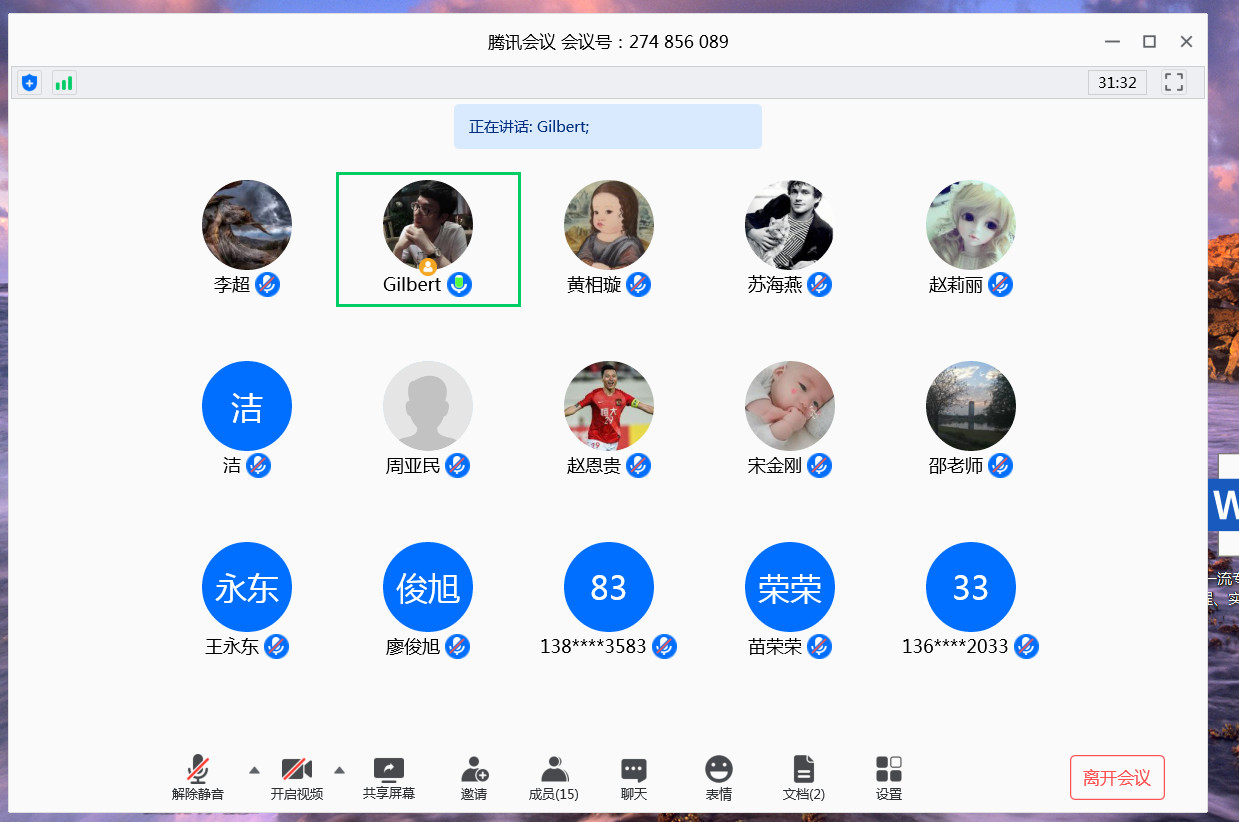Toggle 解除静音 to unmute microphone
1239x822 pixels.
click(x=198, y=778)
